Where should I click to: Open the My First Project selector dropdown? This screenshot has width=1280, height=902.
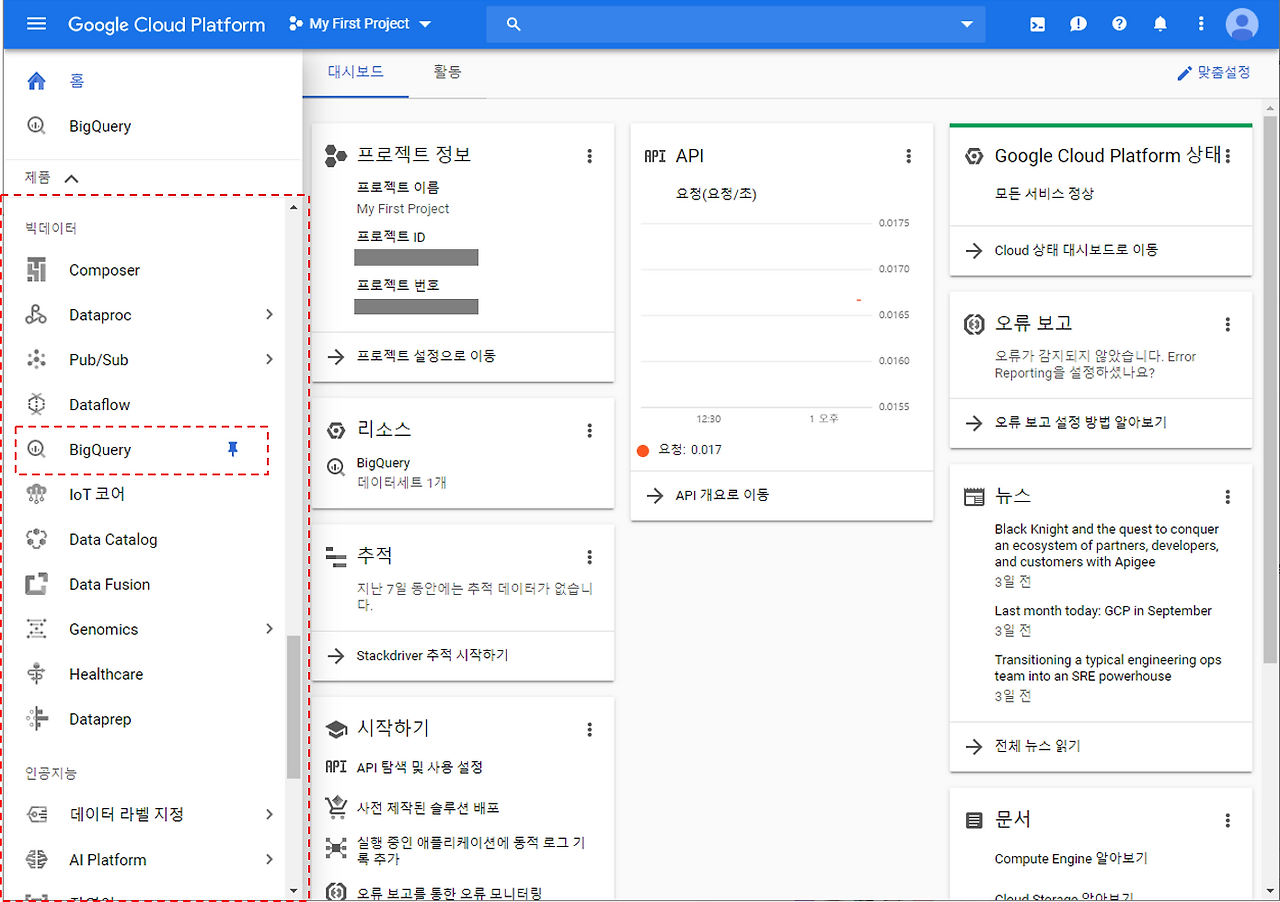(360, 24)
